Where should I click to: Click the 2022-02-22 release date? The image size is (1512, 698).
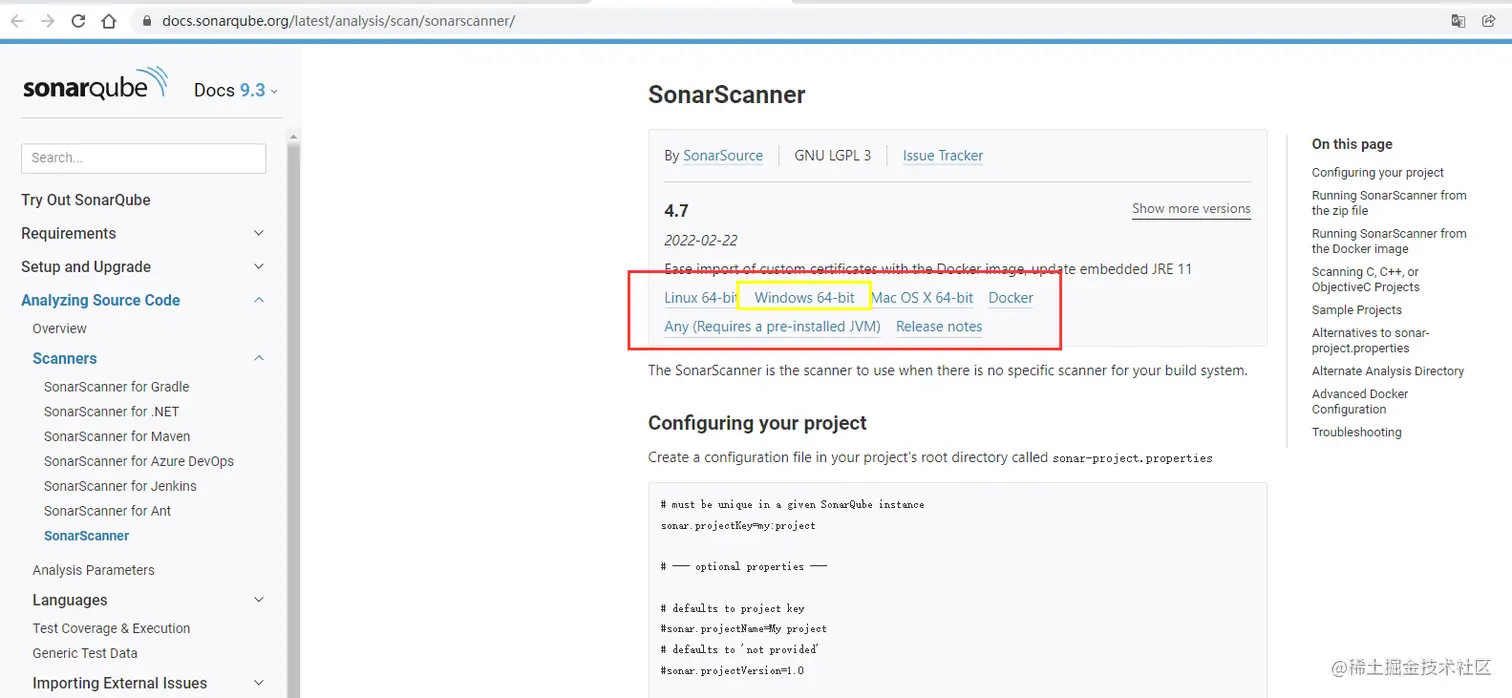(x=701, y=240)
